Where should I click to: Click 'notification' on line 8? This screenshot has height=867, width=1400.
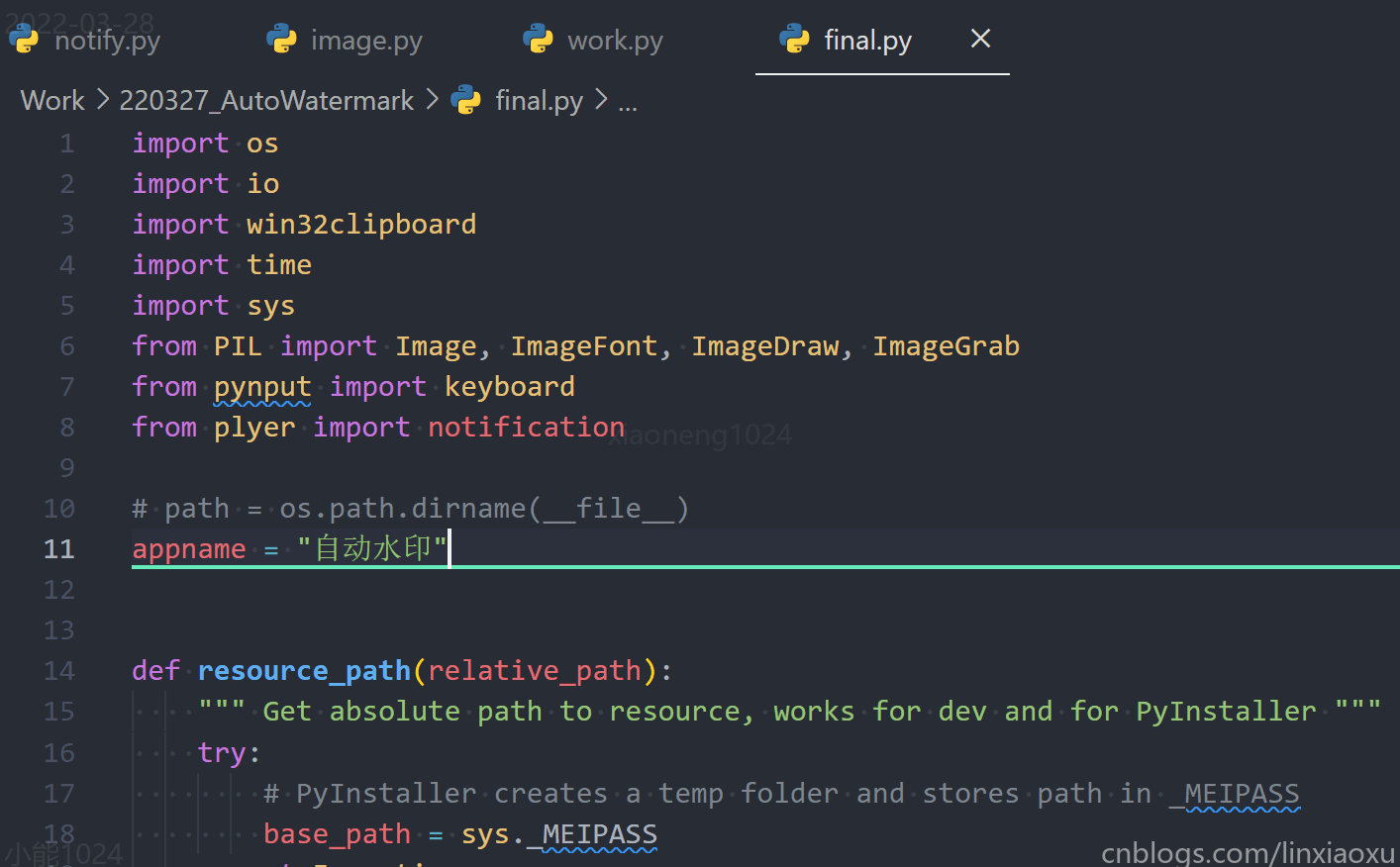pyautogui.click(x=526, y=428)
